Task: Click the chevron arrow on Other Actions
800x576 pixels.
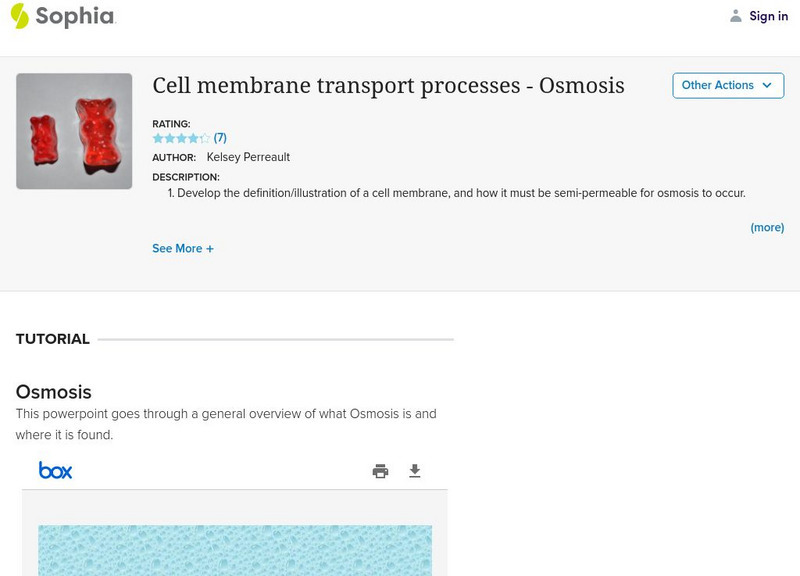Action: click(767, 86)
